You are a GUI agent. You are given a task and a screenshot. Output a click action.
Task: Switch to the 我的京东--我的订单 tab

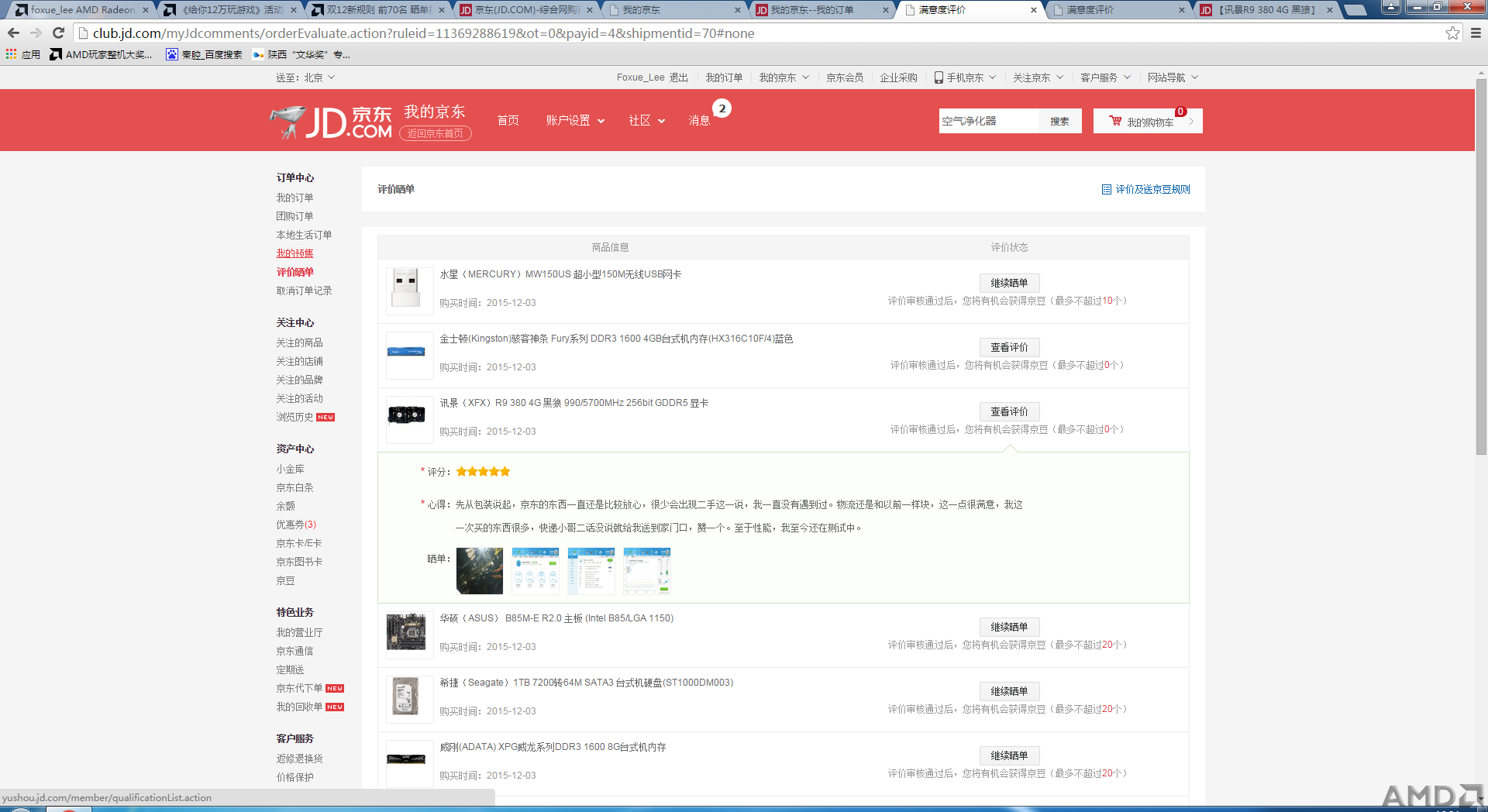[821, 10]
